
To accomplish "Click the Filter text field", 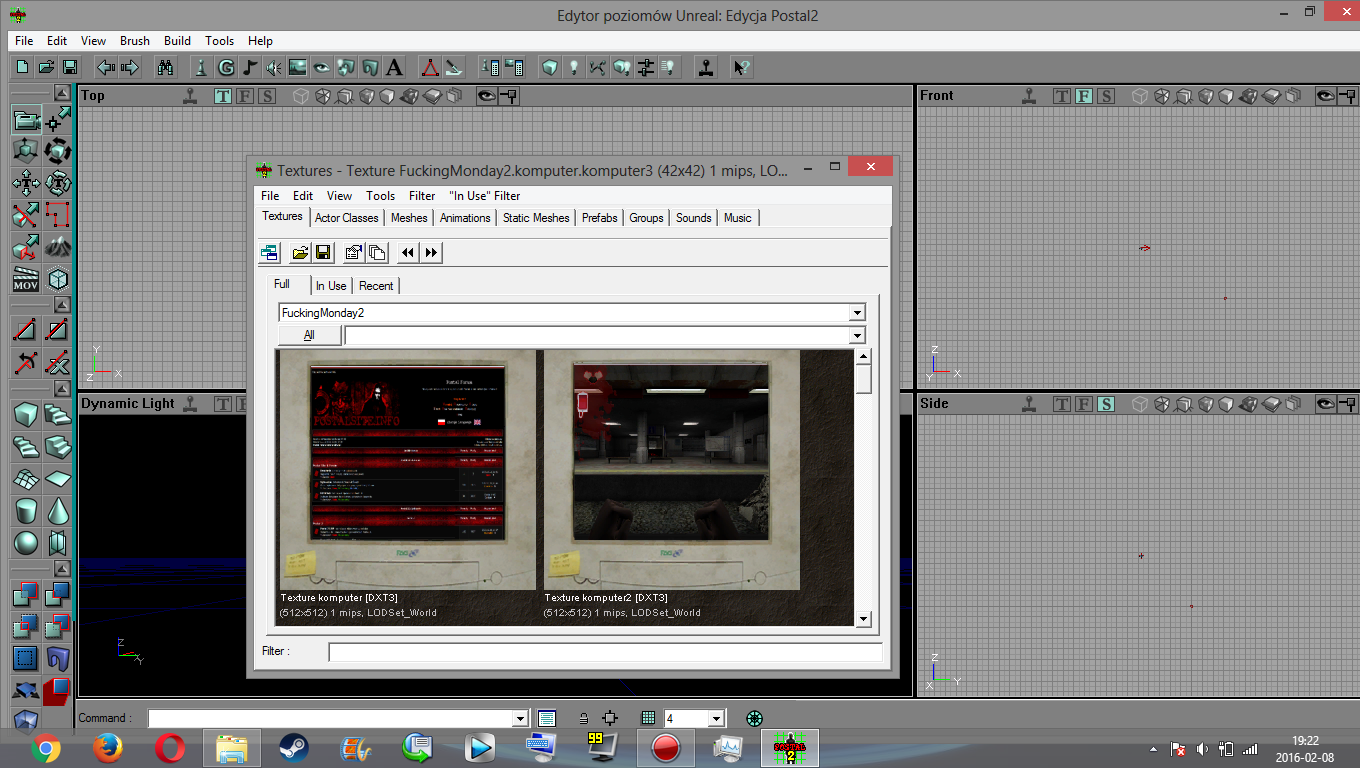I will coord(605,652).
